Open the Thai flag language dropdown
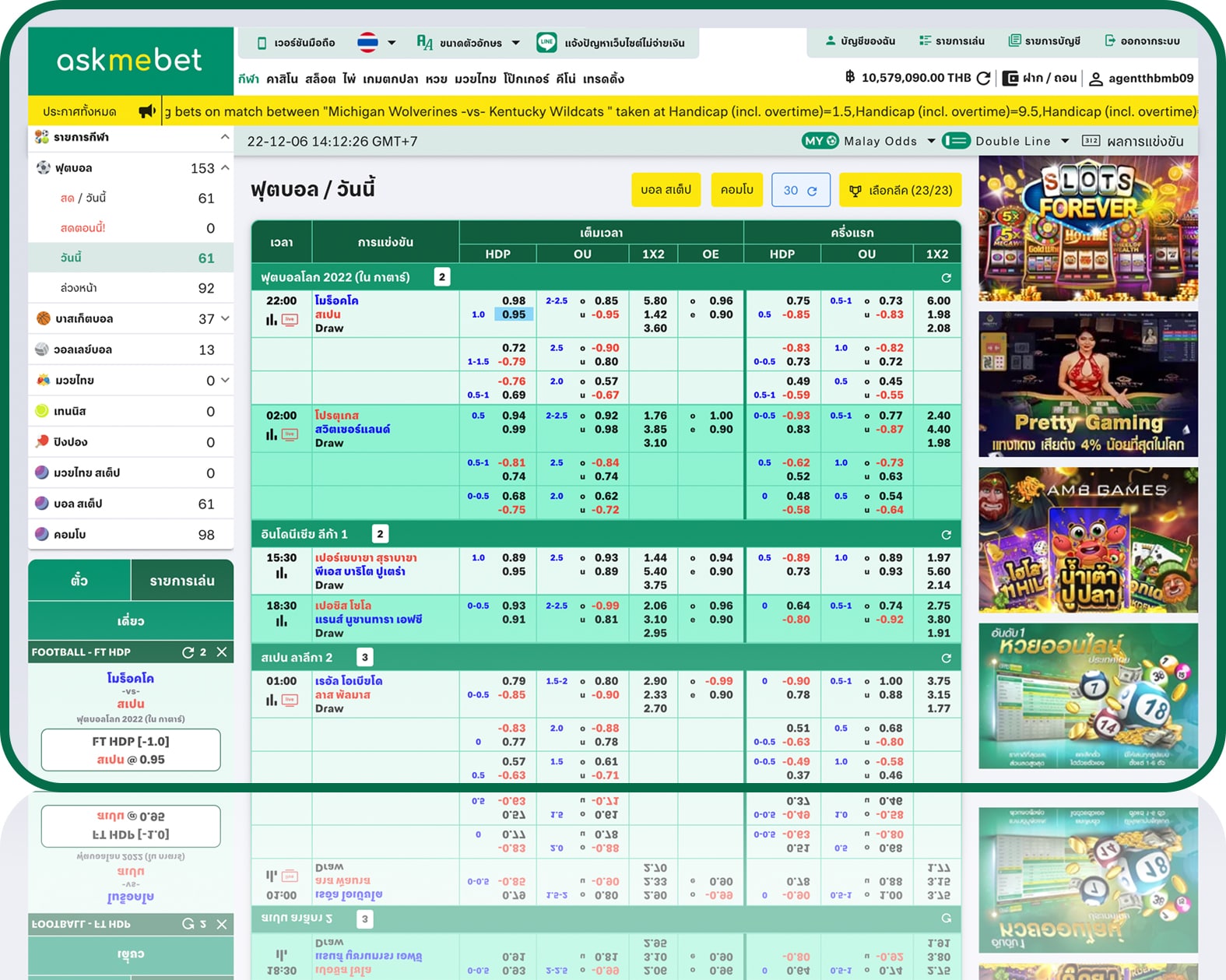This screenshot has height=980, width=1226. tap(377, 43)
